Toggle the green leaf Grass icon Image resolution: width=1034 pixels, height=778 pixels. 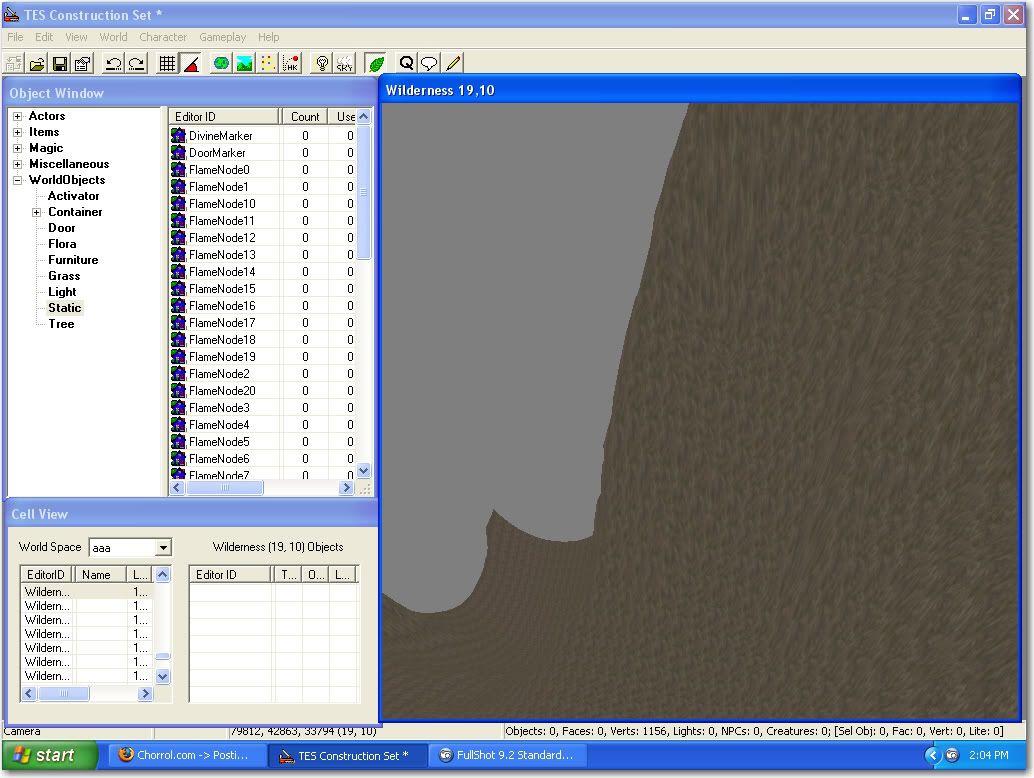click(376, 63)
